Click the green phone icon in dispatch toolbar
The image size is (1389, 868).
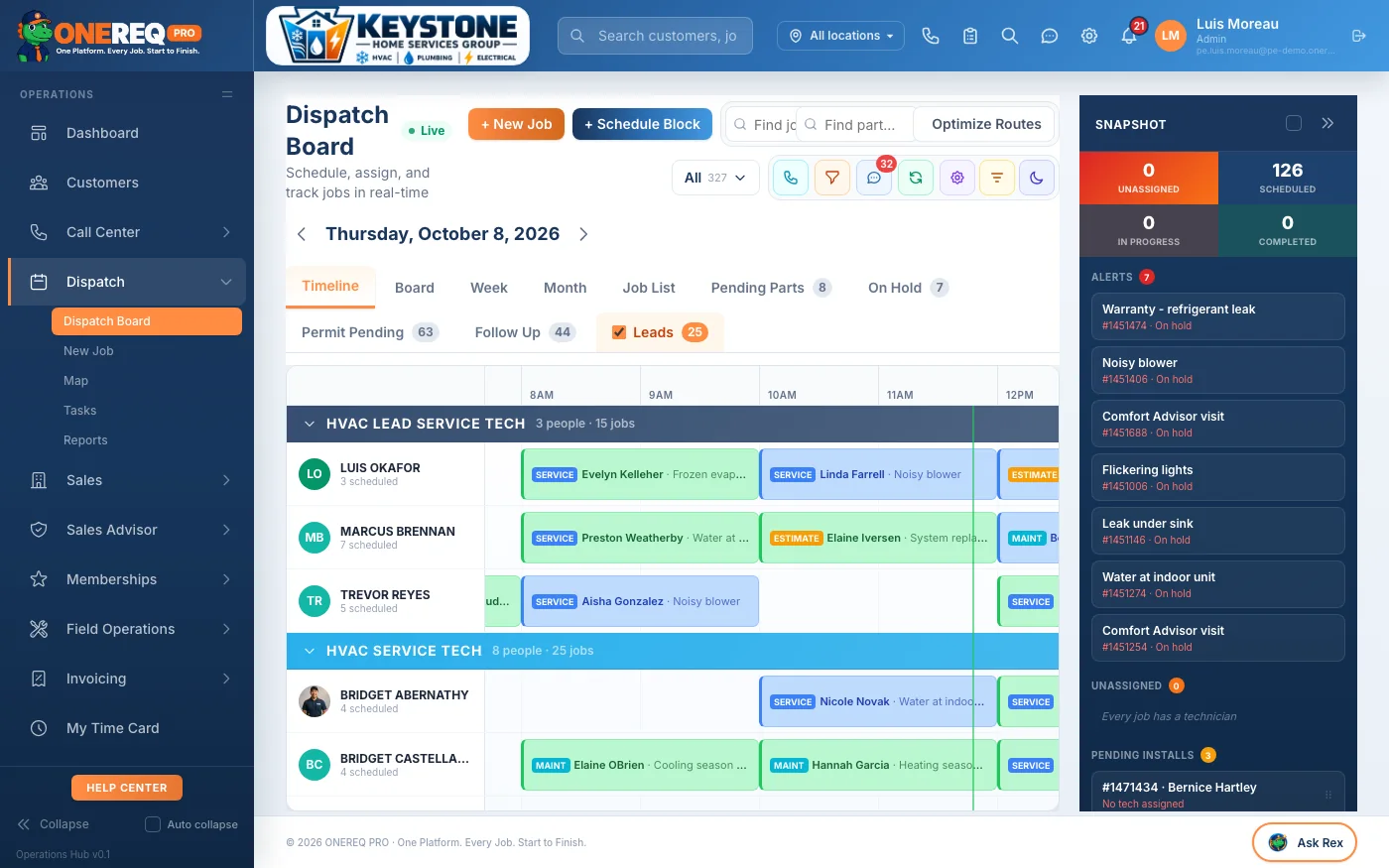coord(791,178)
